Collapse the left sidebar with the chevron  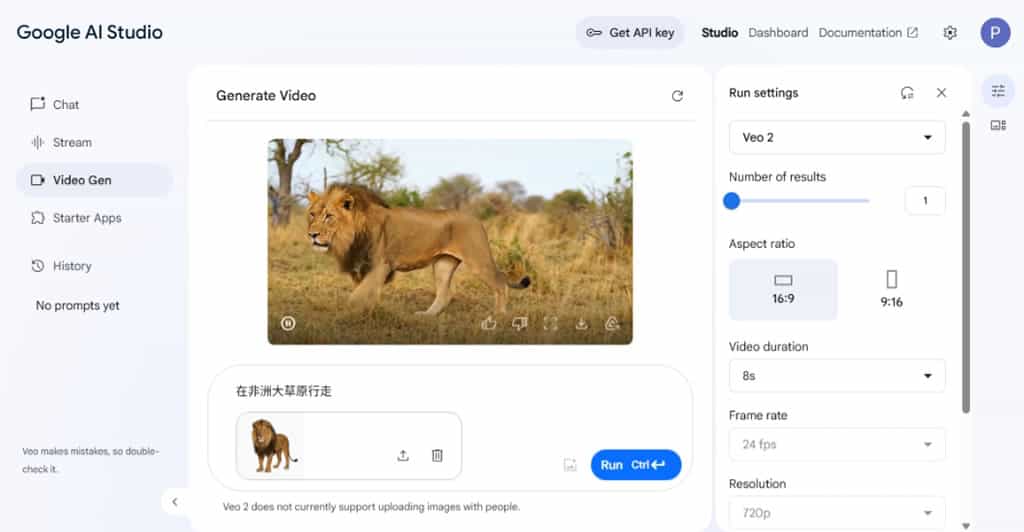pyautogui.click(x=175, y=502)
